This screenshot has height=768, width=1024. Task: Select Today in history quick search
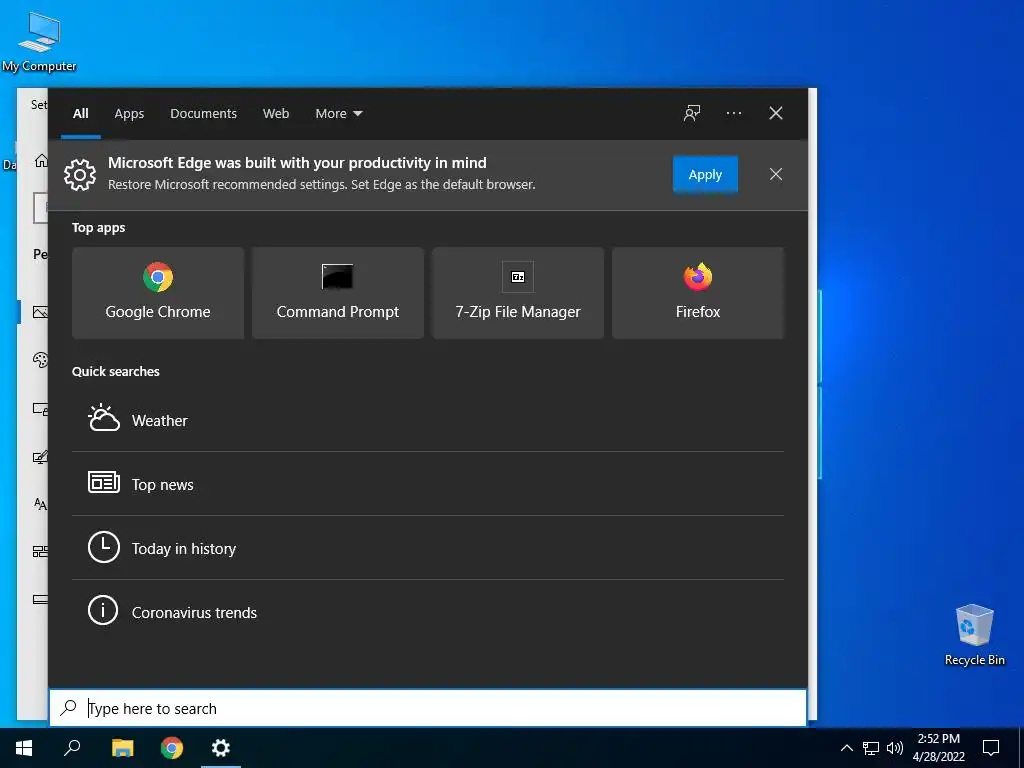pyautogui.click(x=428, y=548)
